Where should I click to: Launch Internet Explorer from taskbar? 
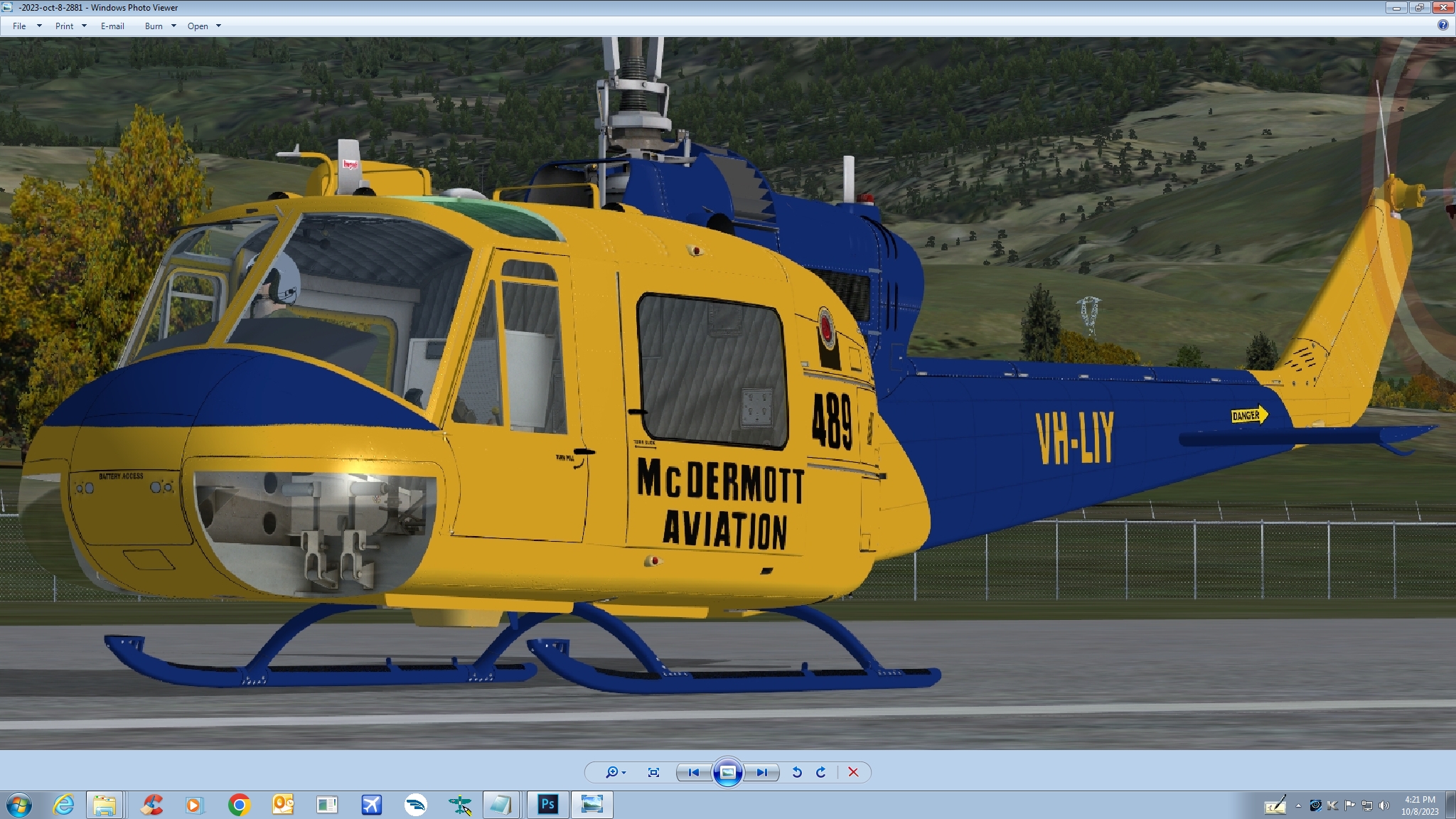63,805
